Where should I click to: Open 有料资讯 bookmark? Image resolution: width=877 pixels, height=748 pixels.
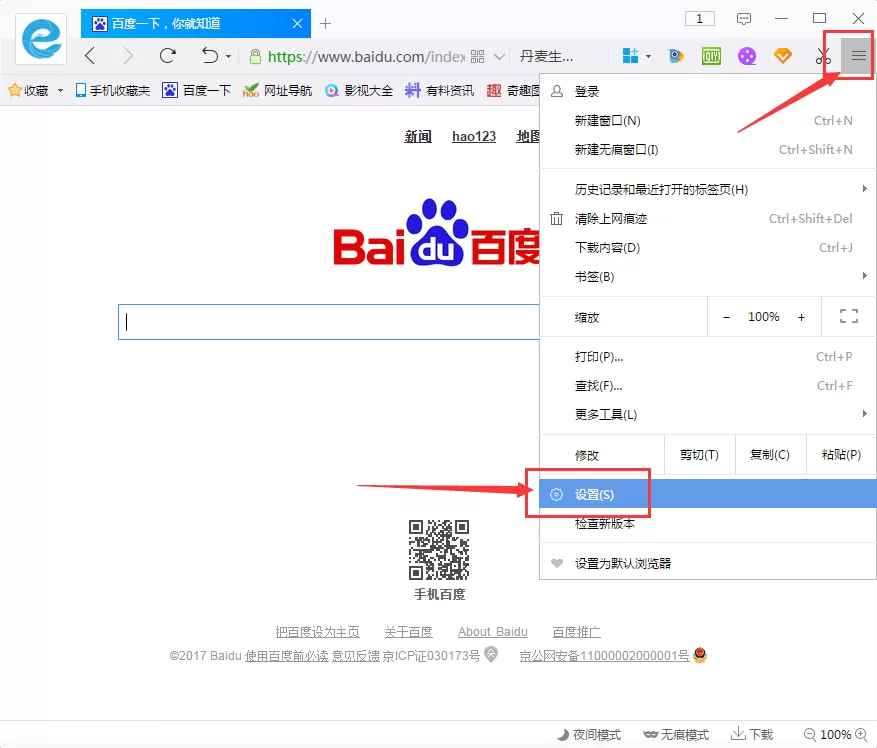tap(439, 90)
